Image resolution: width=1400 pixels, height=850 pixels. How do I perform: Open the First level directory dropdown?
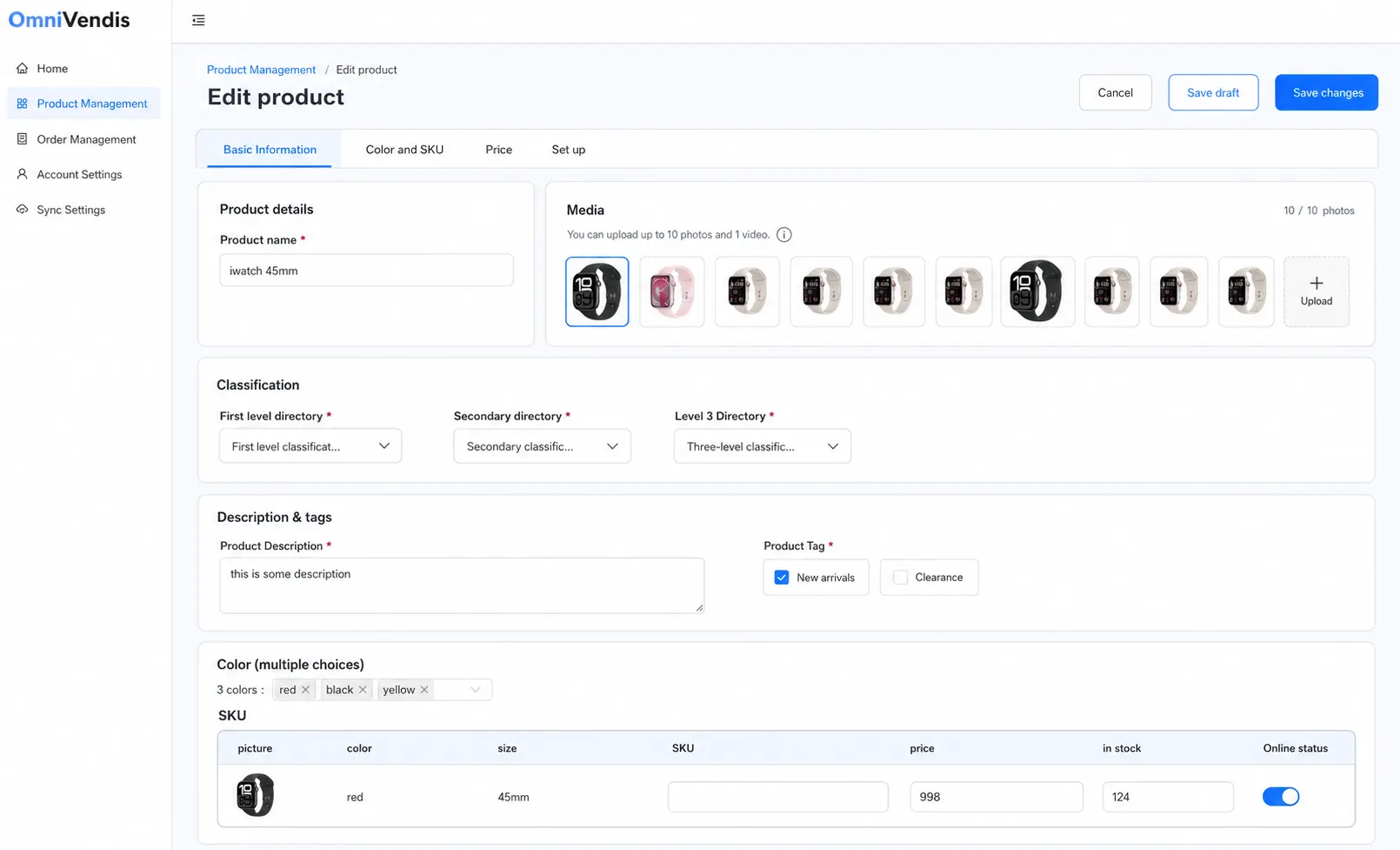pyautogui.click(x=310, y=446)
